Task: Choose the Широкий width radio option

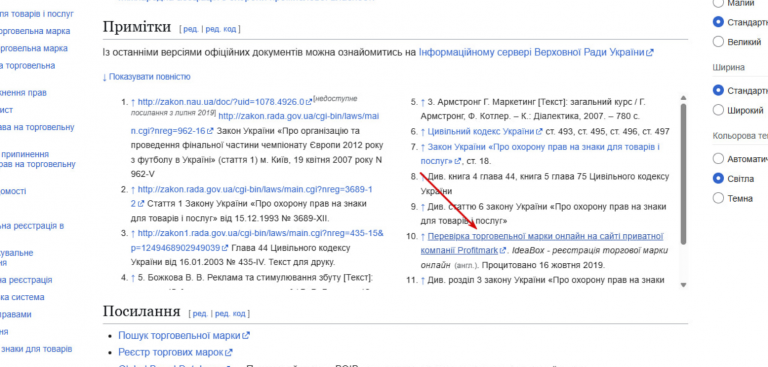Action: pyautogui.click(x=718, y=110)
